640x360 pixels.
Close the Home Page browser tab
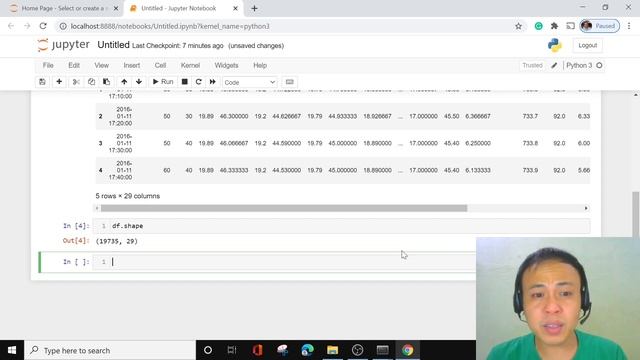pyautogui.click(x=116, y=8)
